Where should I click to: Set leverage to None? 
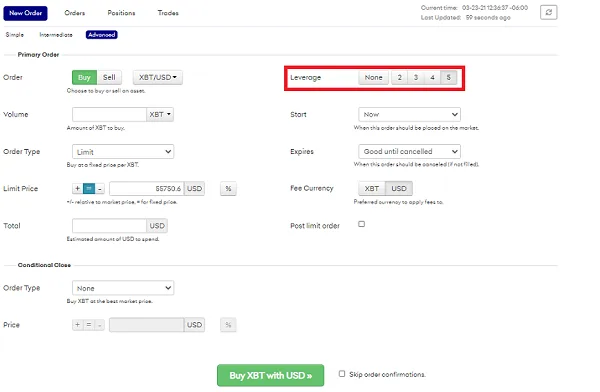pyautogui.click(x=373, y=77)
